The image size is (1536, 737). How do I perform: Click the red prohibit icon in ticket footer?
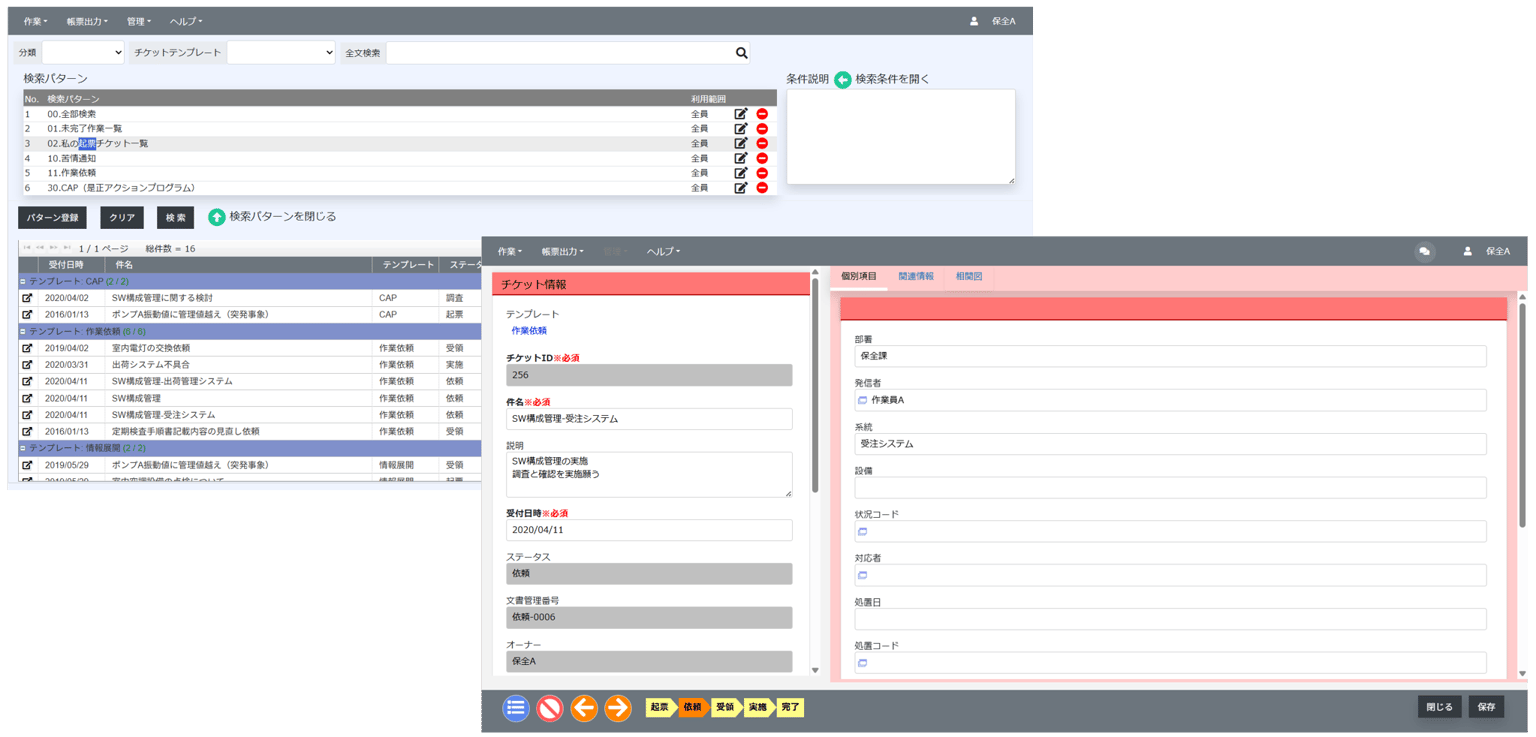tap(550, 708)
